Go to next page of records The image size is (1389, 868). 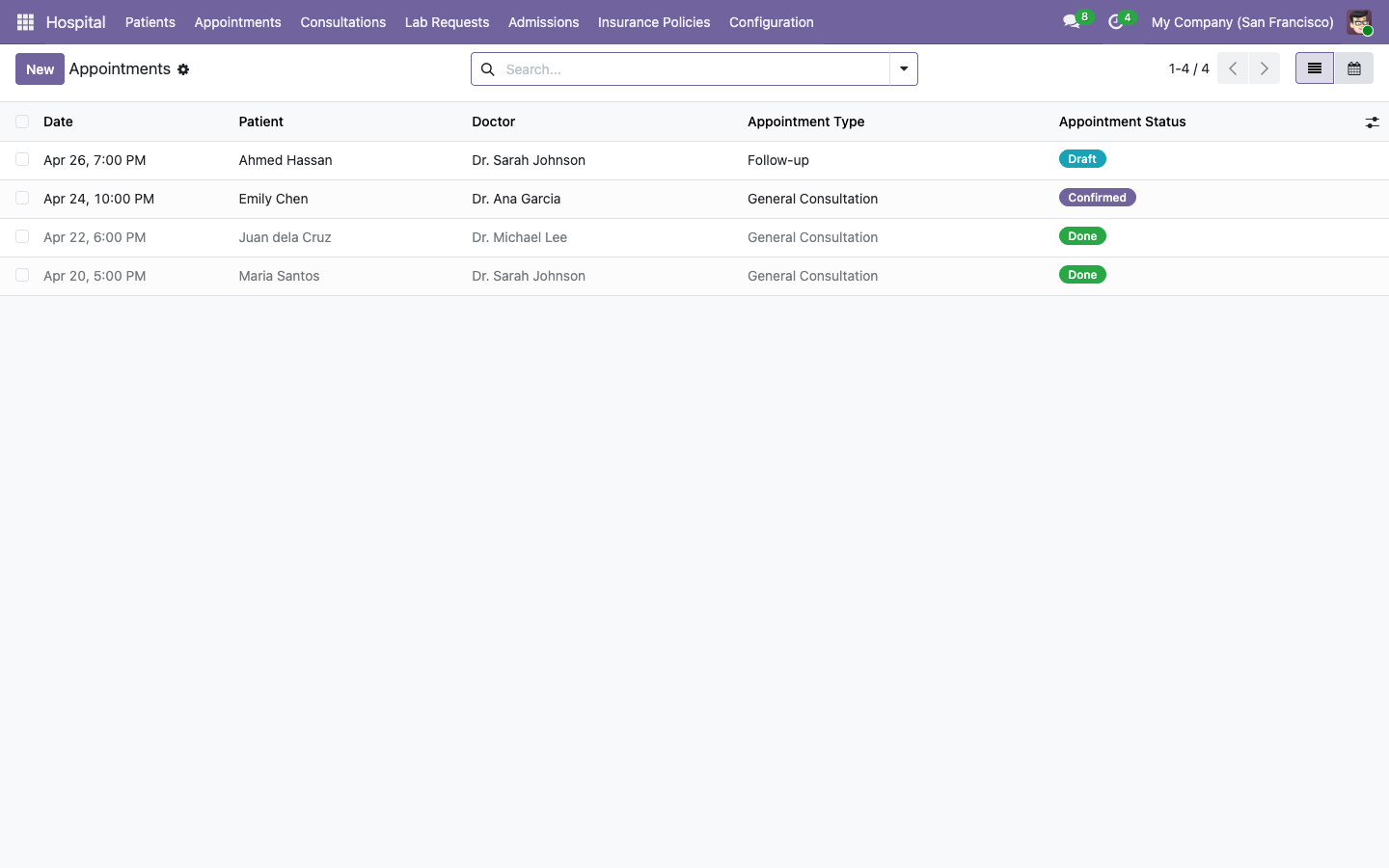(x=1264, y=68)
